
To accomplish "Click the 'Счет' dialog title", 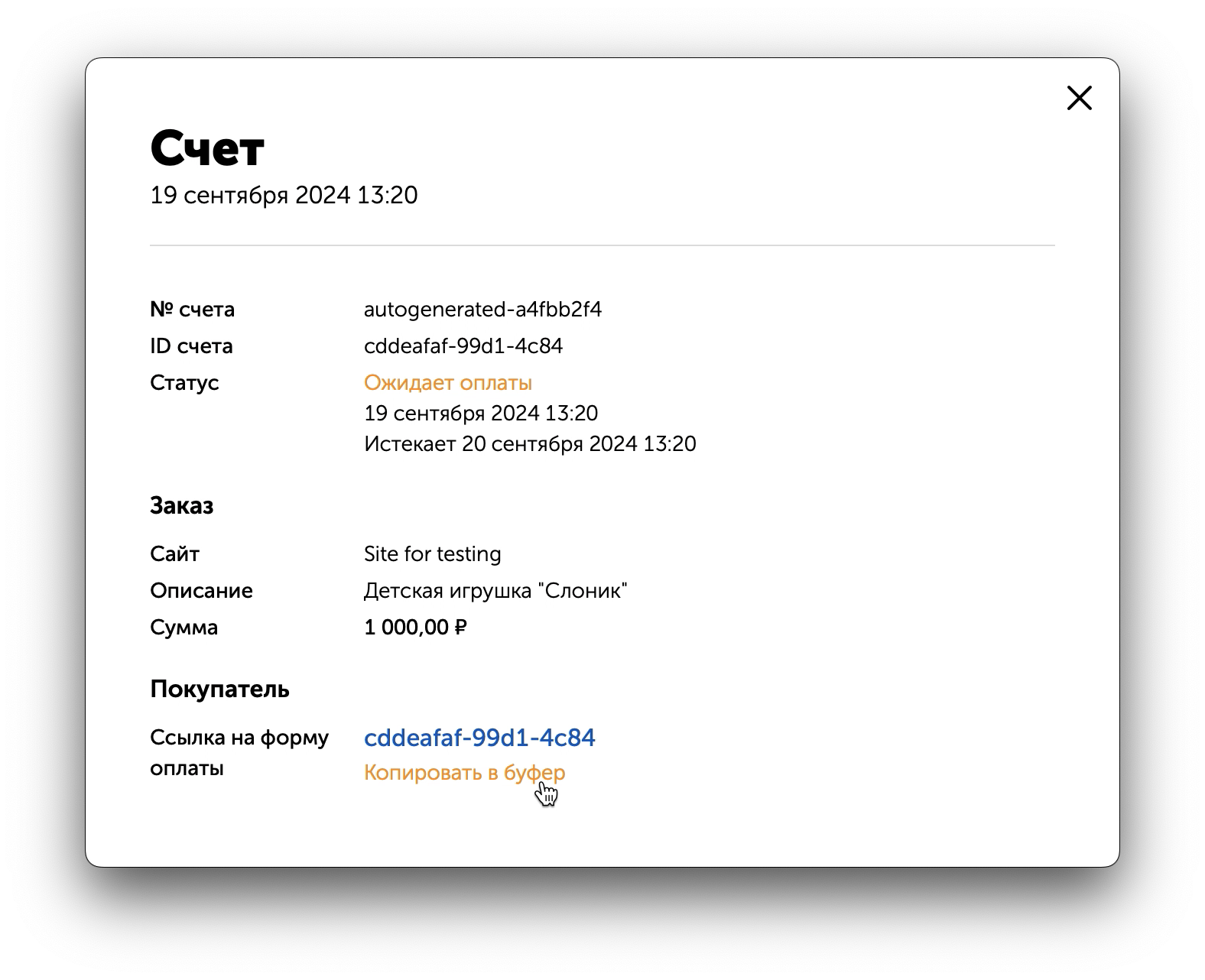I will pyautogui.click(x=207, y=148).
